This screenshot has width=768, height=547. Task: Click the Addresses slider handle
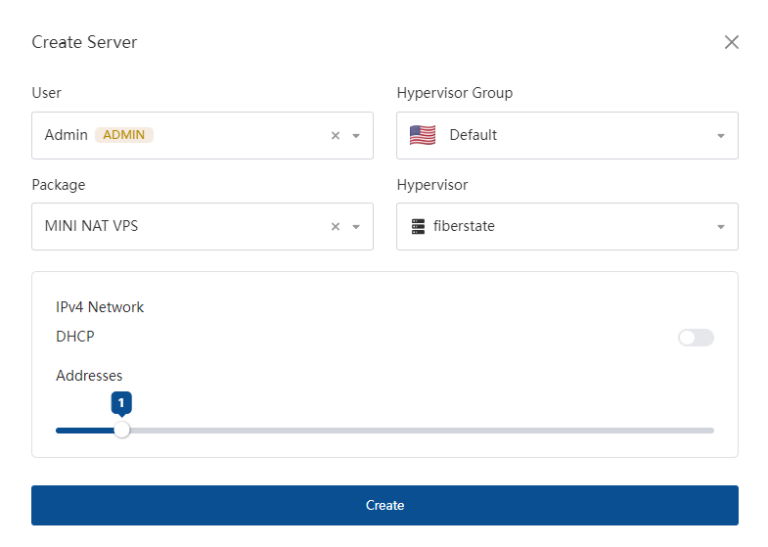tap(122, 430)
